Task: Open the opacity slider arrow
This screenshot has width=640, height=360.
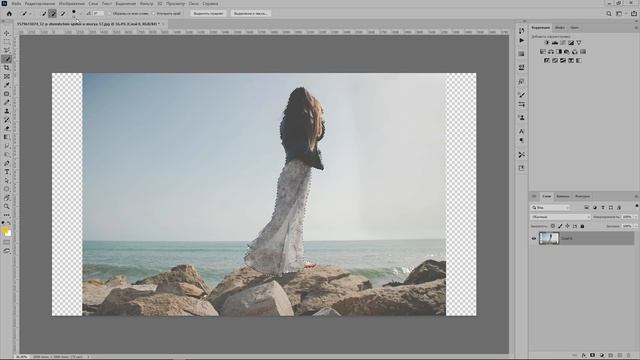Action: click(x=636, y=217)
